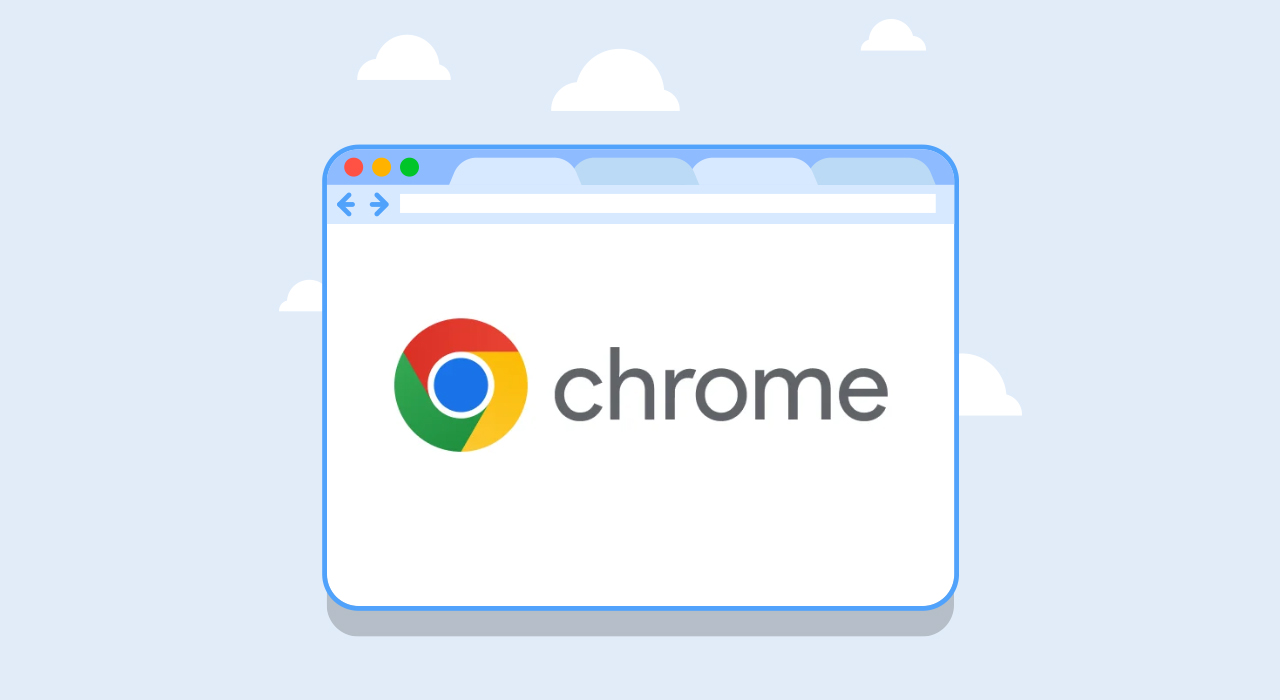Click the blue forward arrow
Viewport: 1280px width, 700px height.
click(379, 205)
